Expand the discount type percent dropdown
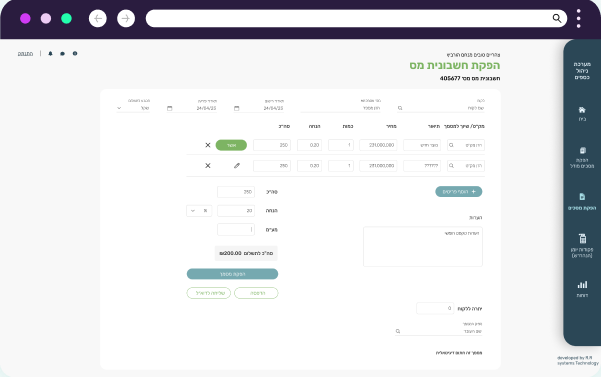601x377 pixels. (199, 211)
